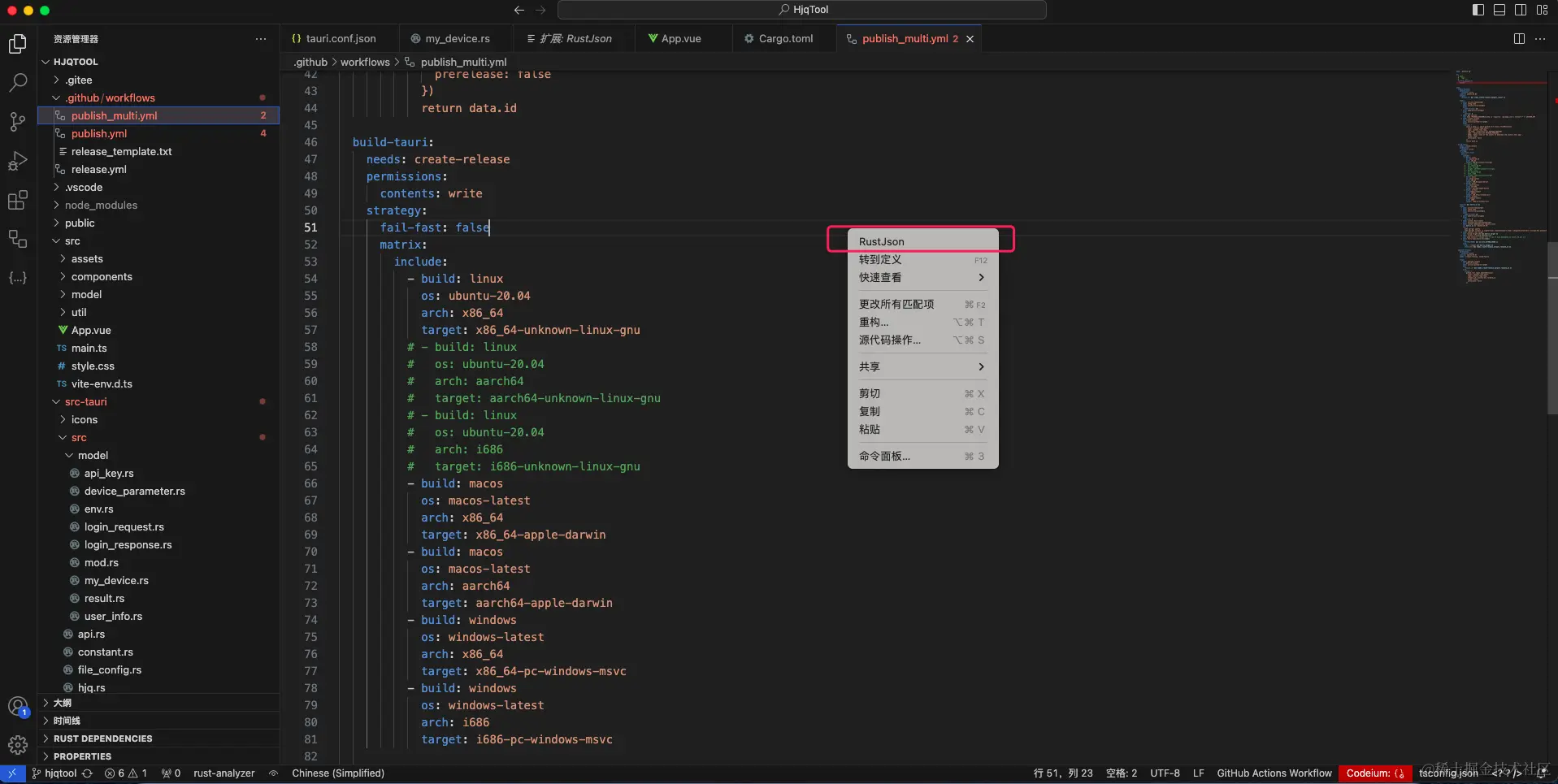The width and height of the screenshot is (1558, 784).
Task: Click the hjqtool branch in status bar
Action: tap(54, 773)
